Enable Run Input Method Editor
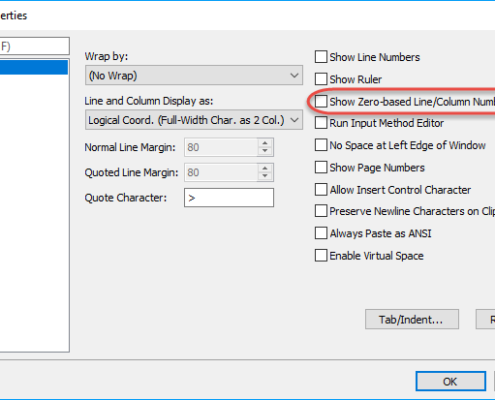Screen dimensions: 495x400 click(321, 123)
